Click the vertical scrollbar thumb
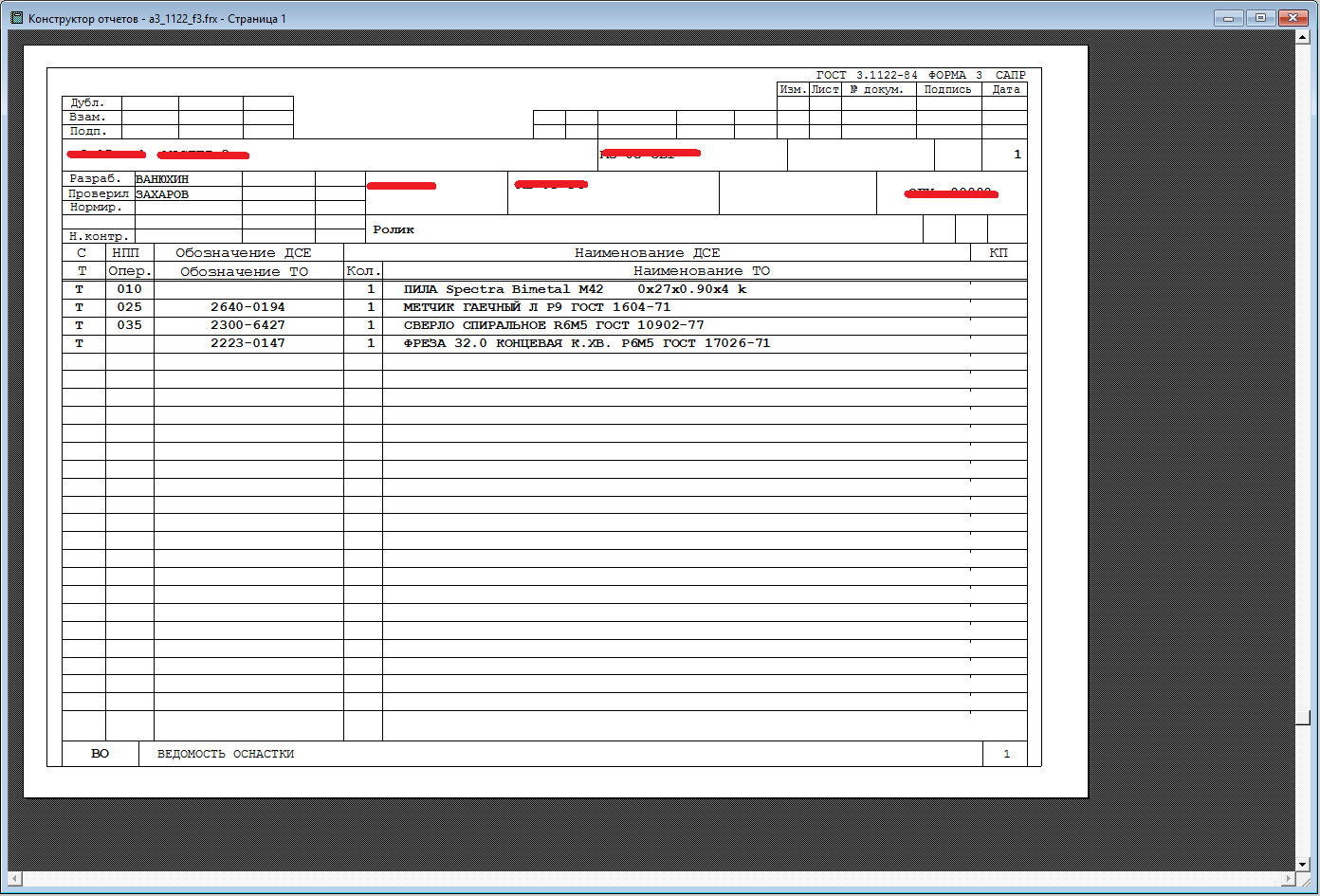This screenshot has width=1320, height=896. 1302,718
